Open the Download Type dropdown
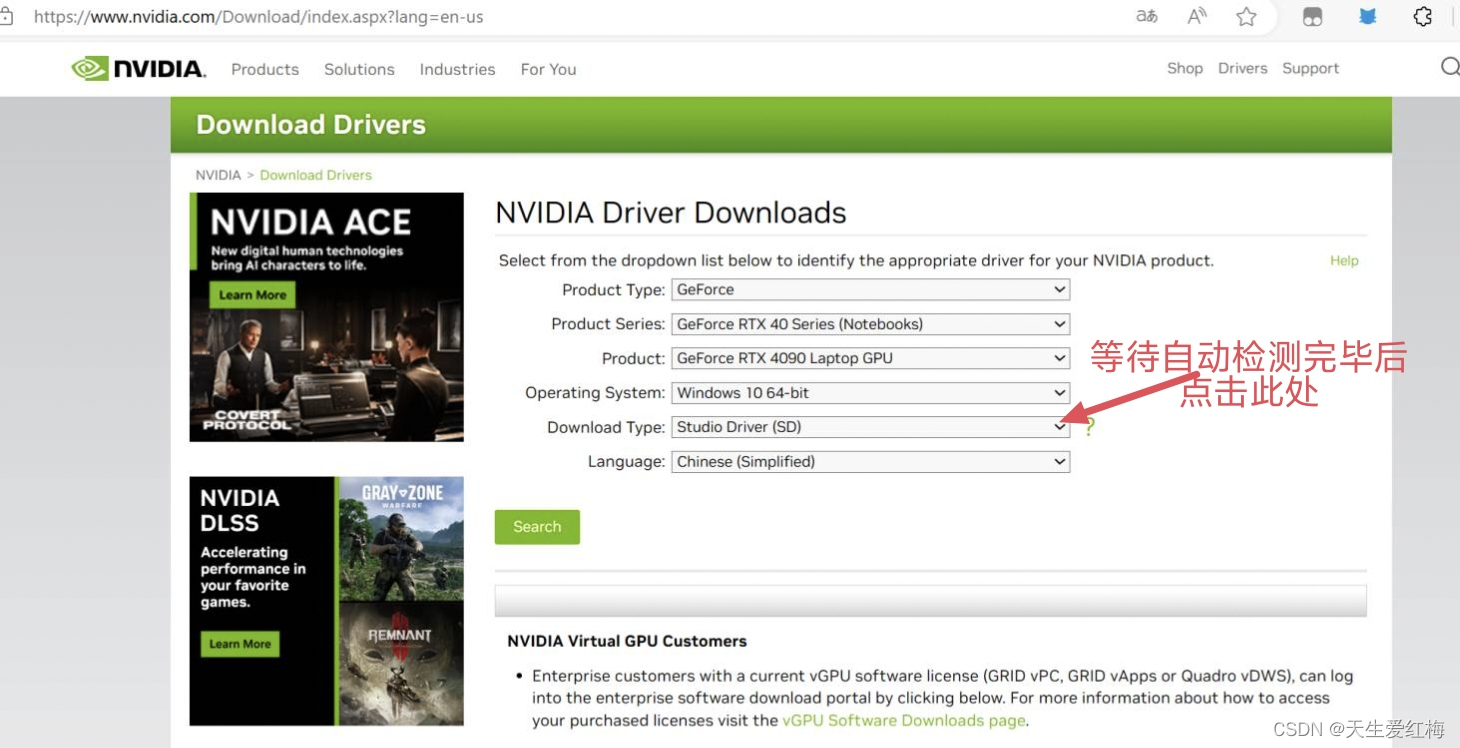The image size is (1460, 748). coord(871,427)
